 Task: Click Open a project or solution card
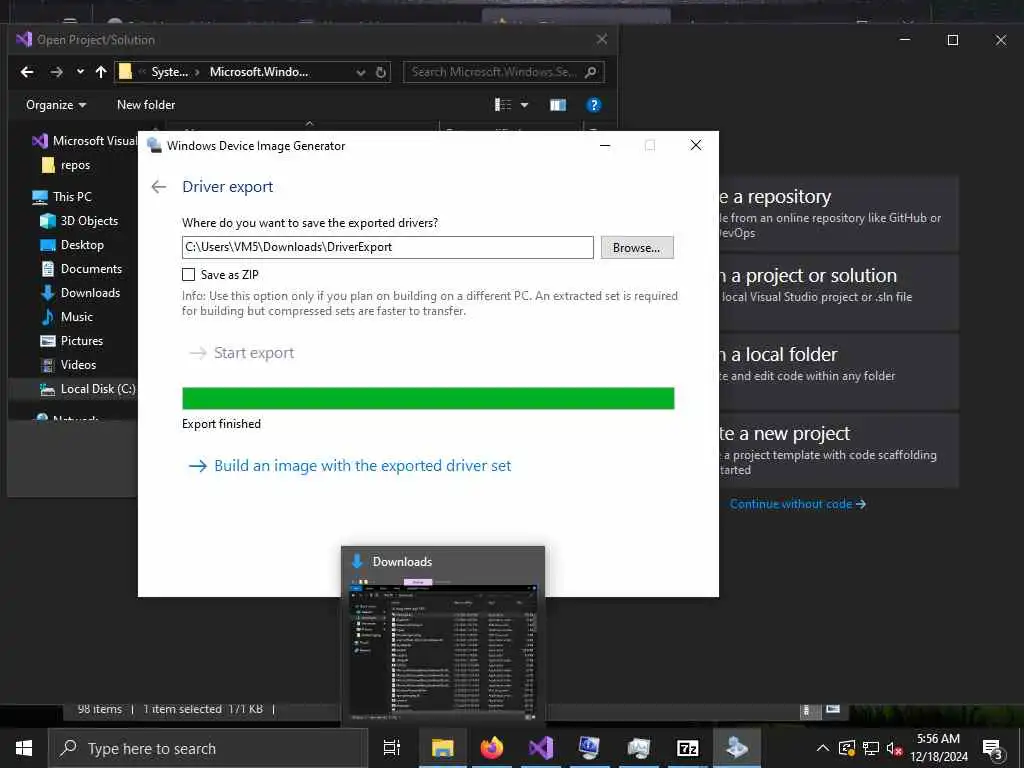839,292
